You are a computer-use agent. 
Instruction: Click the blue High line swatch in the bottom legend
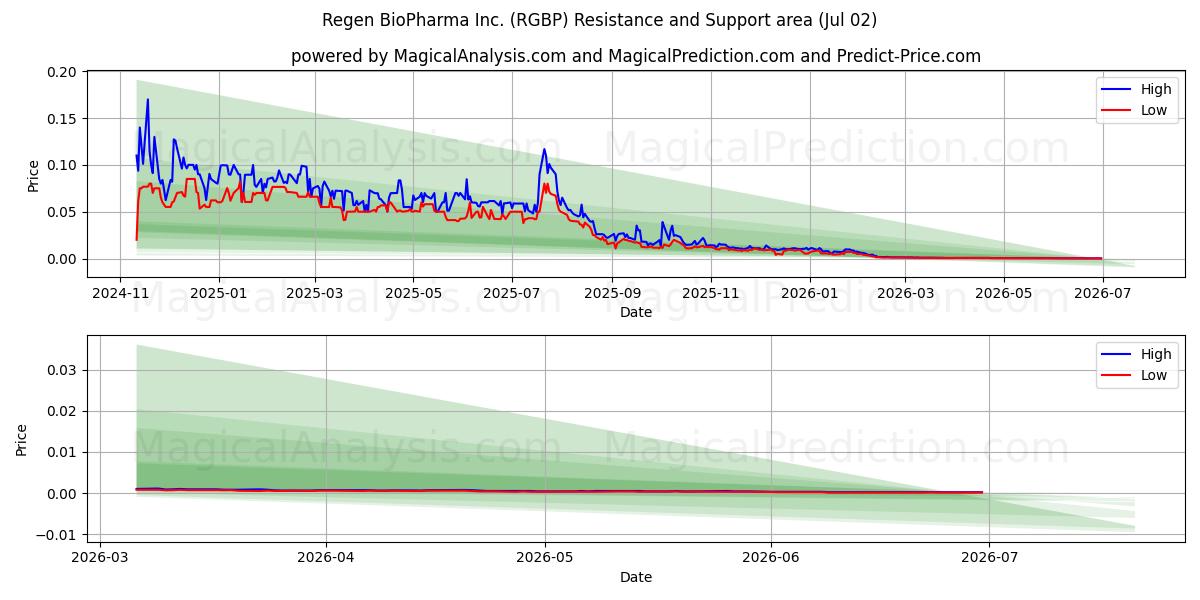point(1117,354)
